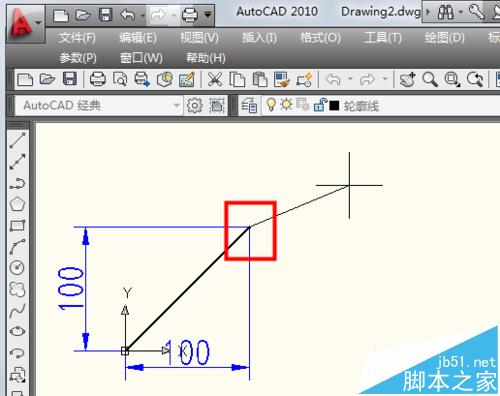500x396 pixels.
Task: Click the Publish icon in the standard toolbar
Action: (142, 80)
